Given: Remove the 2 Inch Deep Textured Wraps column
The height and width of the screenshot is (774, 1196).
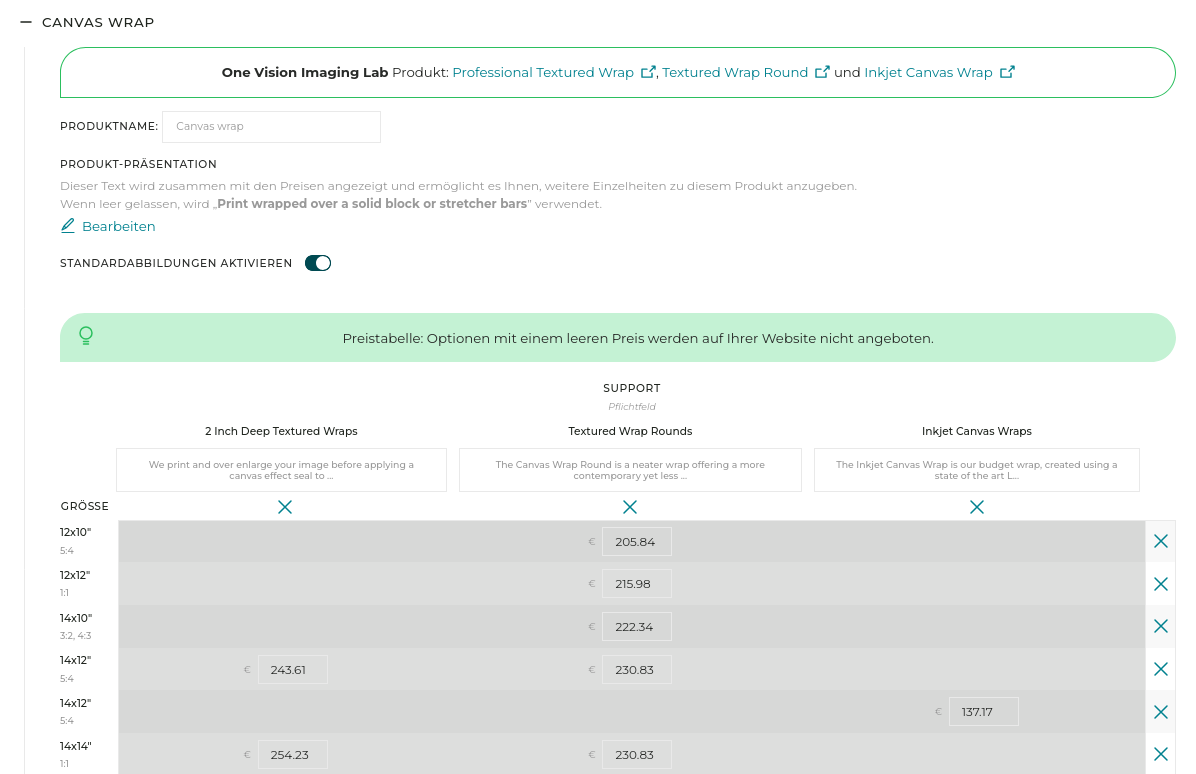Looking at the screenshot, I should pyautogui.click(x=285, y=507).
